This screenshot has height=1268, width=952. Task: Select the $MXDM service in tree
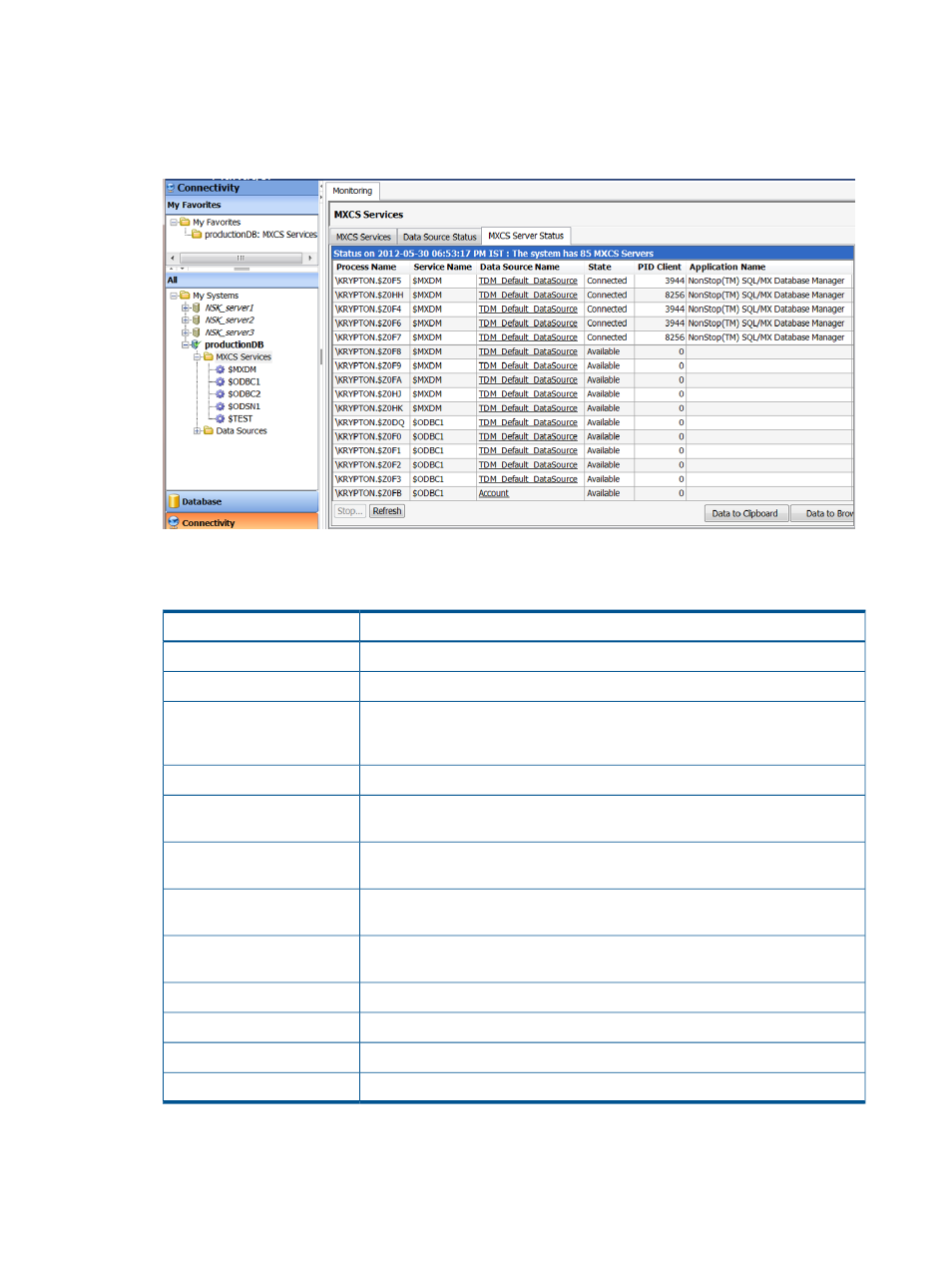tap(242, 369)
